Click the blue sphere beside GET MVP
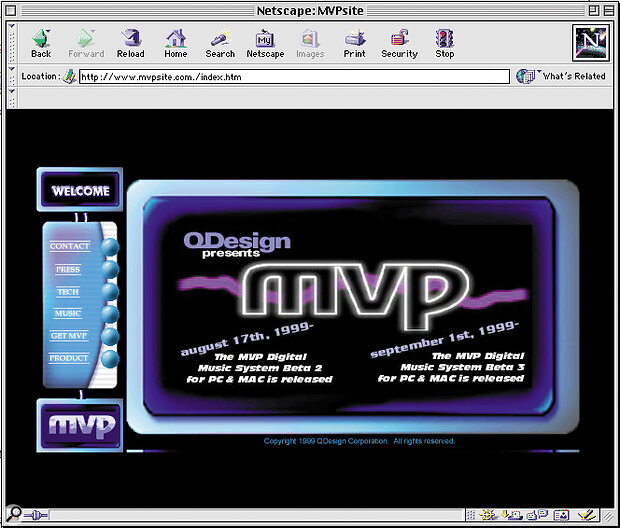The height and width of the screenshot is (528, 620). (x=110, y=337)
